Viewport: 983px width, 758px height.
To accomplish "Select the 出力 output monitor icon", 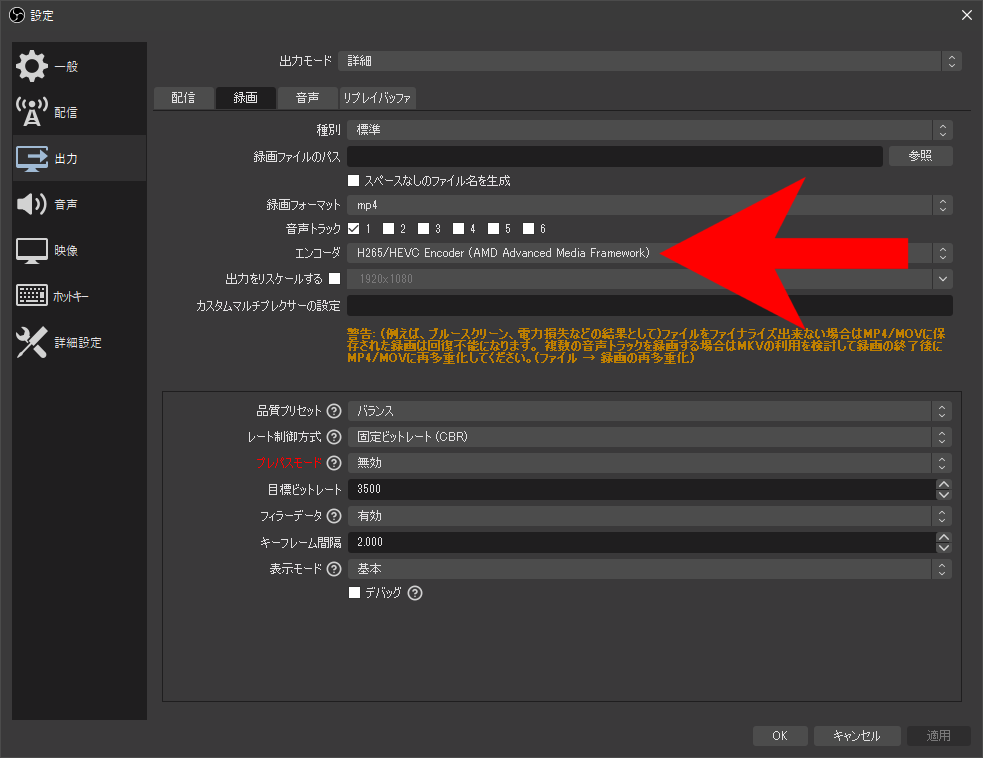I will pyautogui.click(x=31, y=158).
